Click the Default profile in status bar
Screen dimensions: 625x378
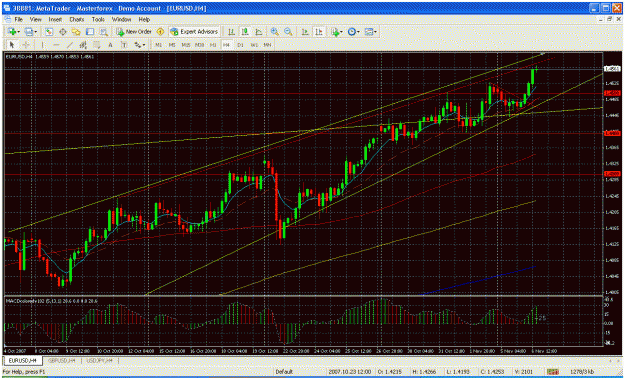284,372
